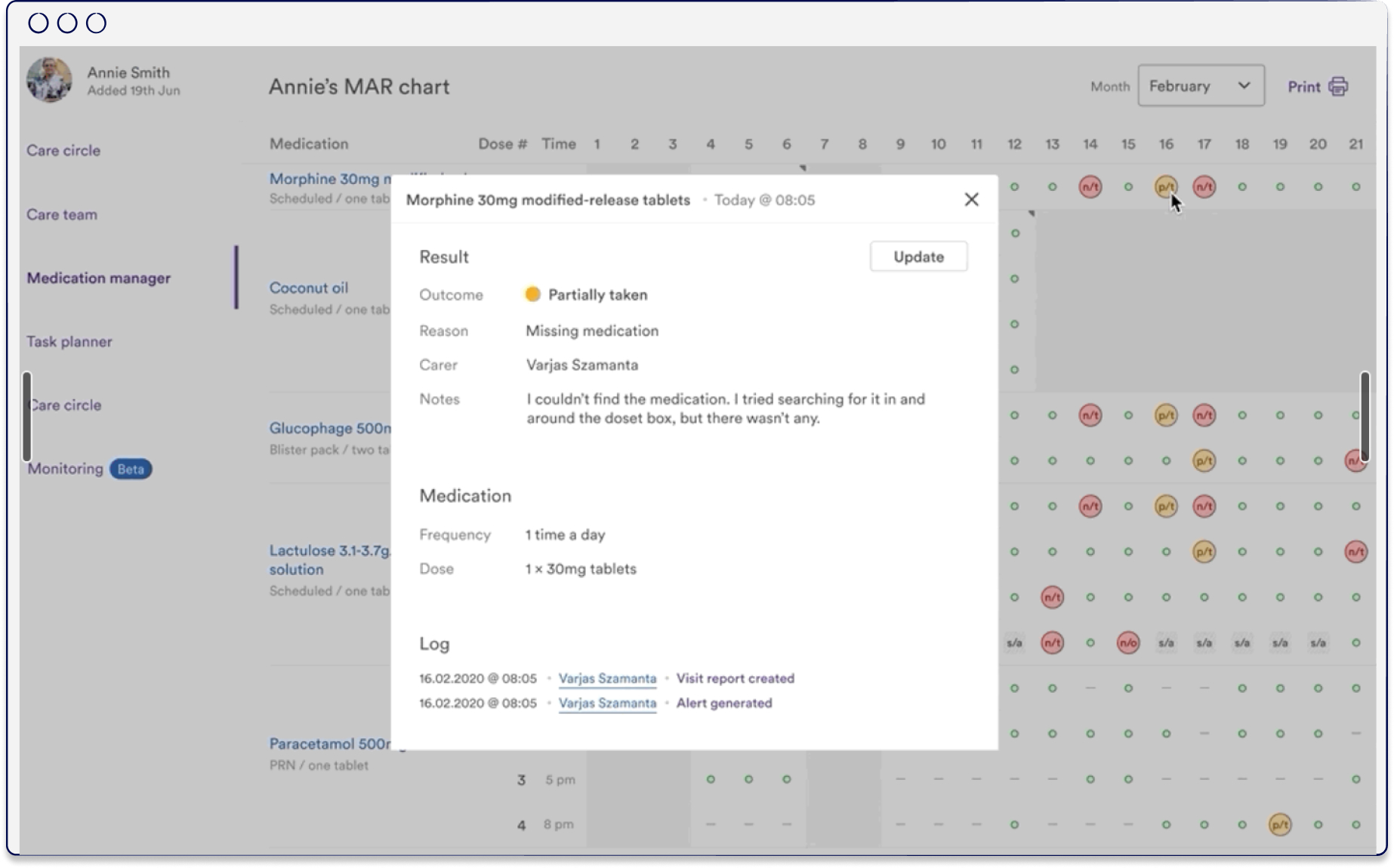Click 8 pm row green marker on day 20
1394x868 pixels.
[x=1318, y=824]
